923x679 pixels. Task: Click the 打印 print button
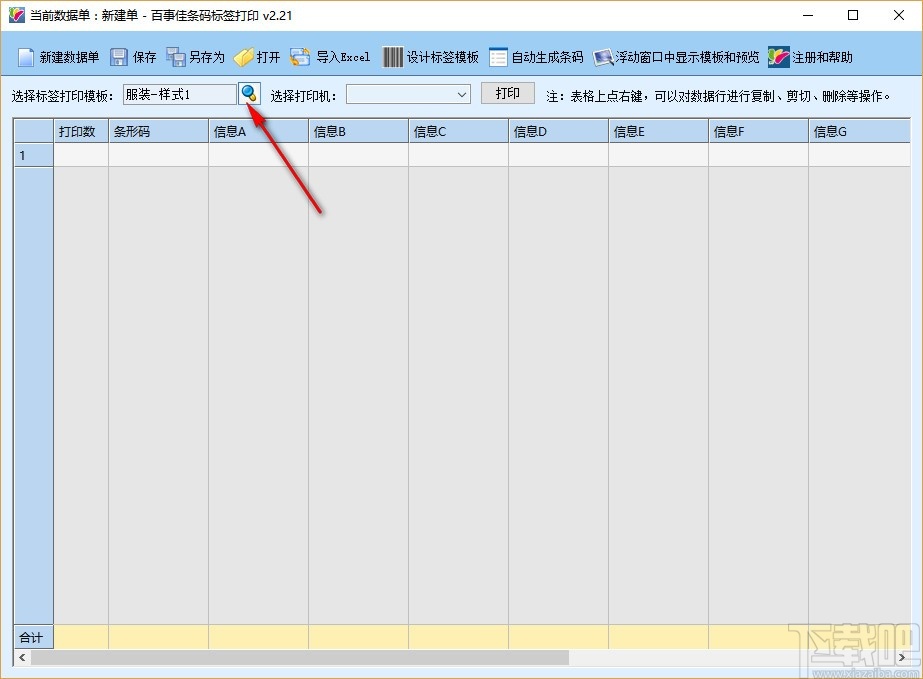507,93
